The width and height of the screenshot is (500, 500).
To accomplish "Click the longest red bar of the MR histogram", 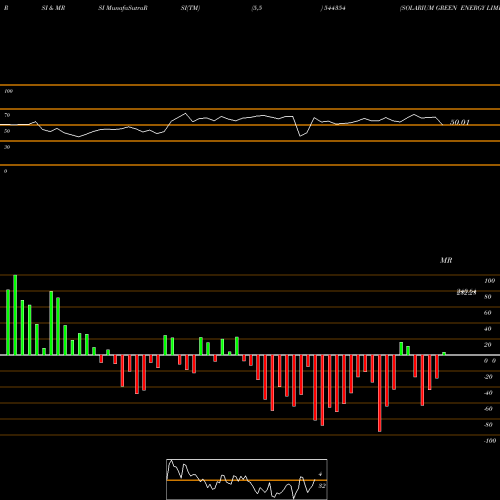I will [380, 393].
